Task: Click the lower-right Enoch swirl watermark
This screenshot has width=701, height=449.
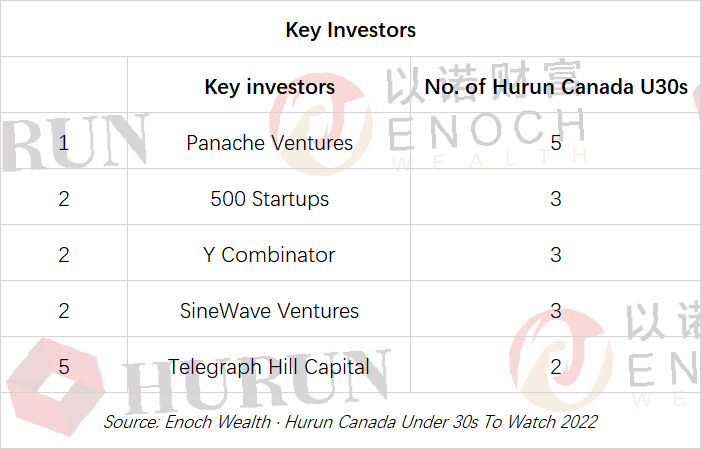Action: tap(561, 360)
